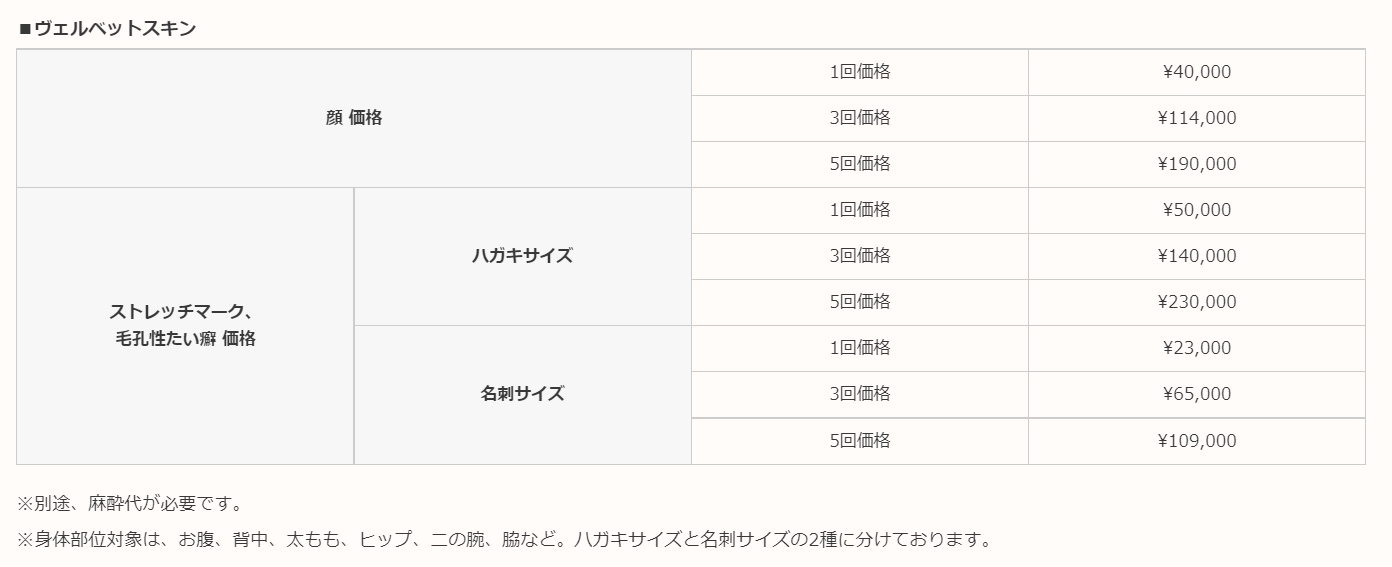Select the ¥140,000 price cell

click(1197, 256)
